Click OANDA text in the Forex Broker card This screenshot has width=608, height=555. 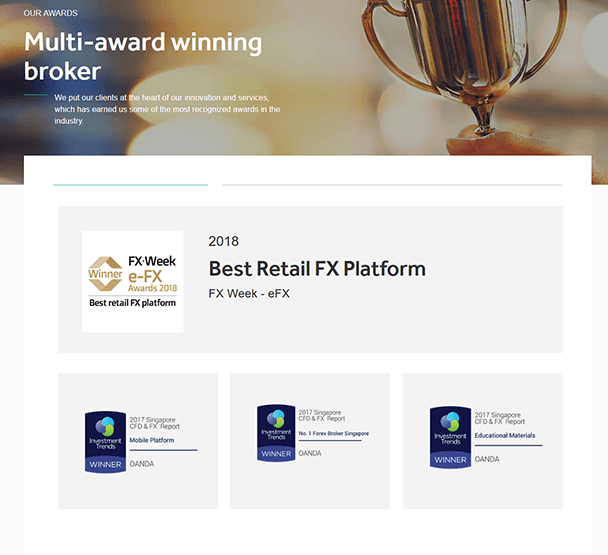point(310,453)
